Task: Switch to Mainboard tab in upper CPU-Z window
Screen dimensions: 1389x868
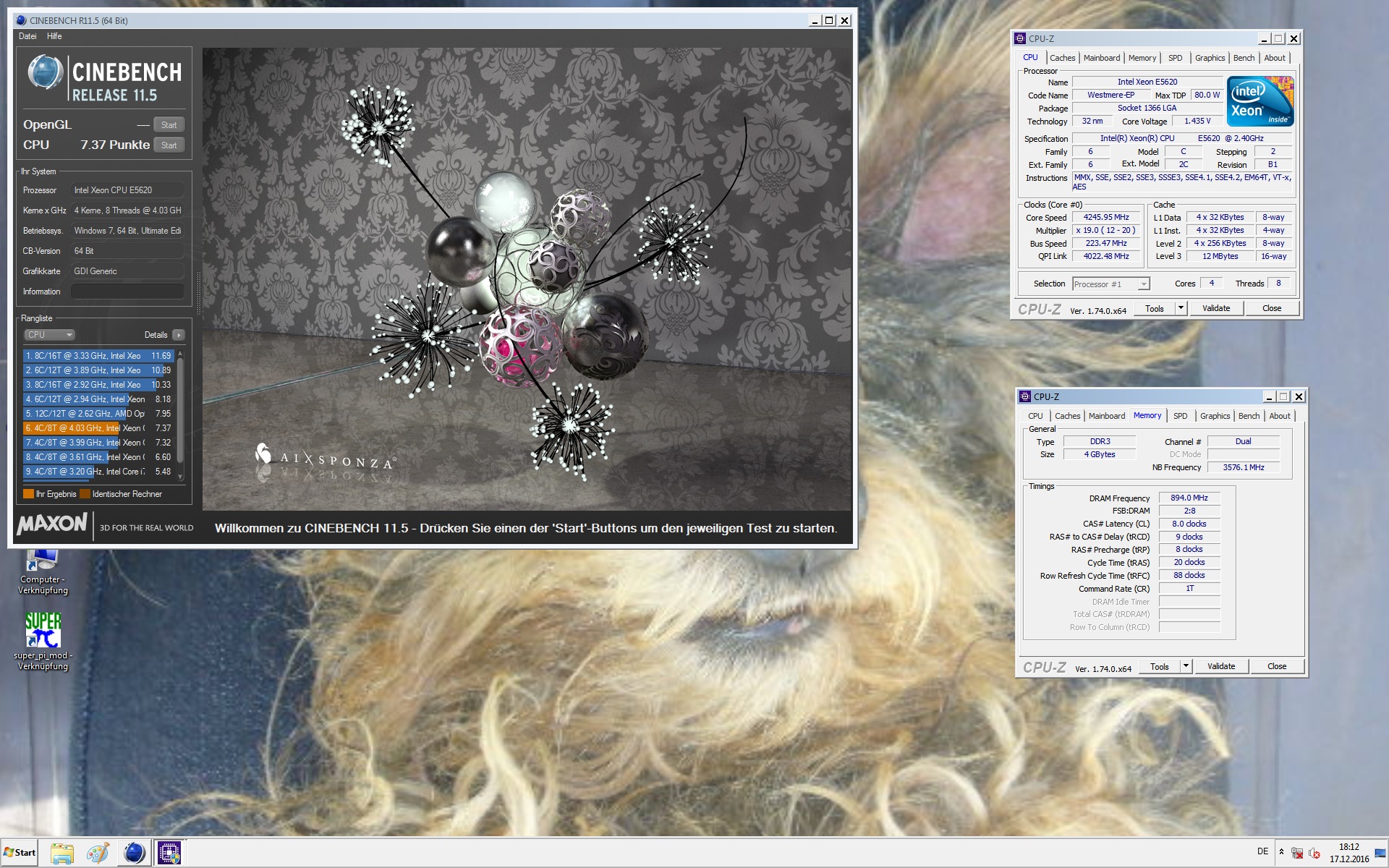Action: 1102,58
